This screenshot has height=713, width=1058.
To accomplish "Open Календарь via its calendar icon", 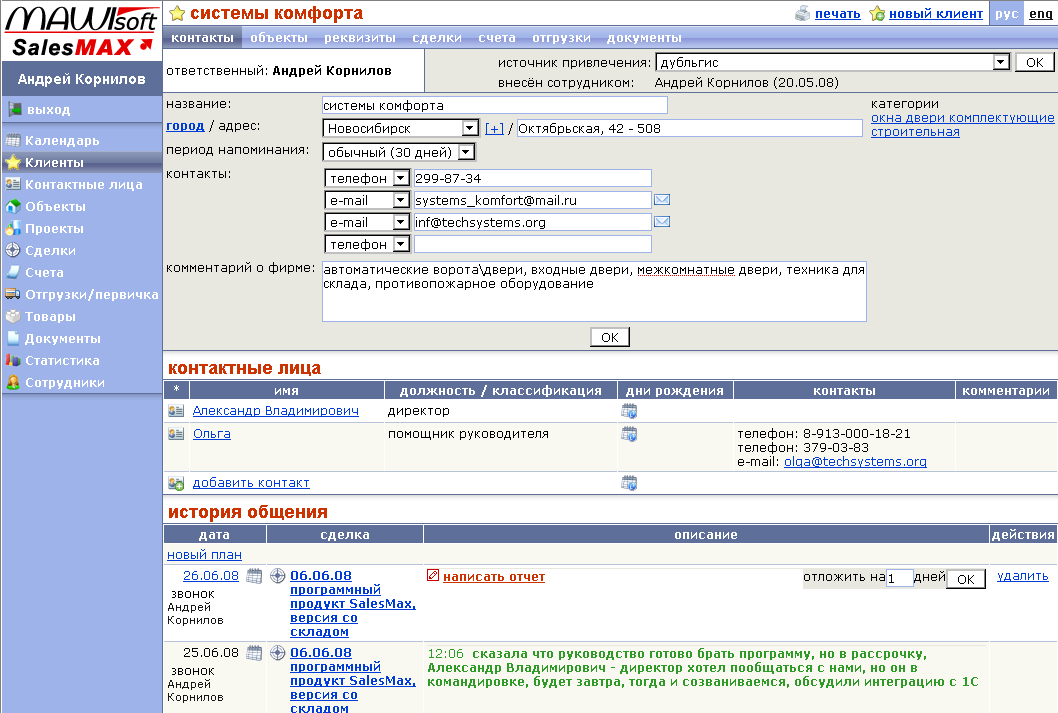I will (x=13, y=140).
